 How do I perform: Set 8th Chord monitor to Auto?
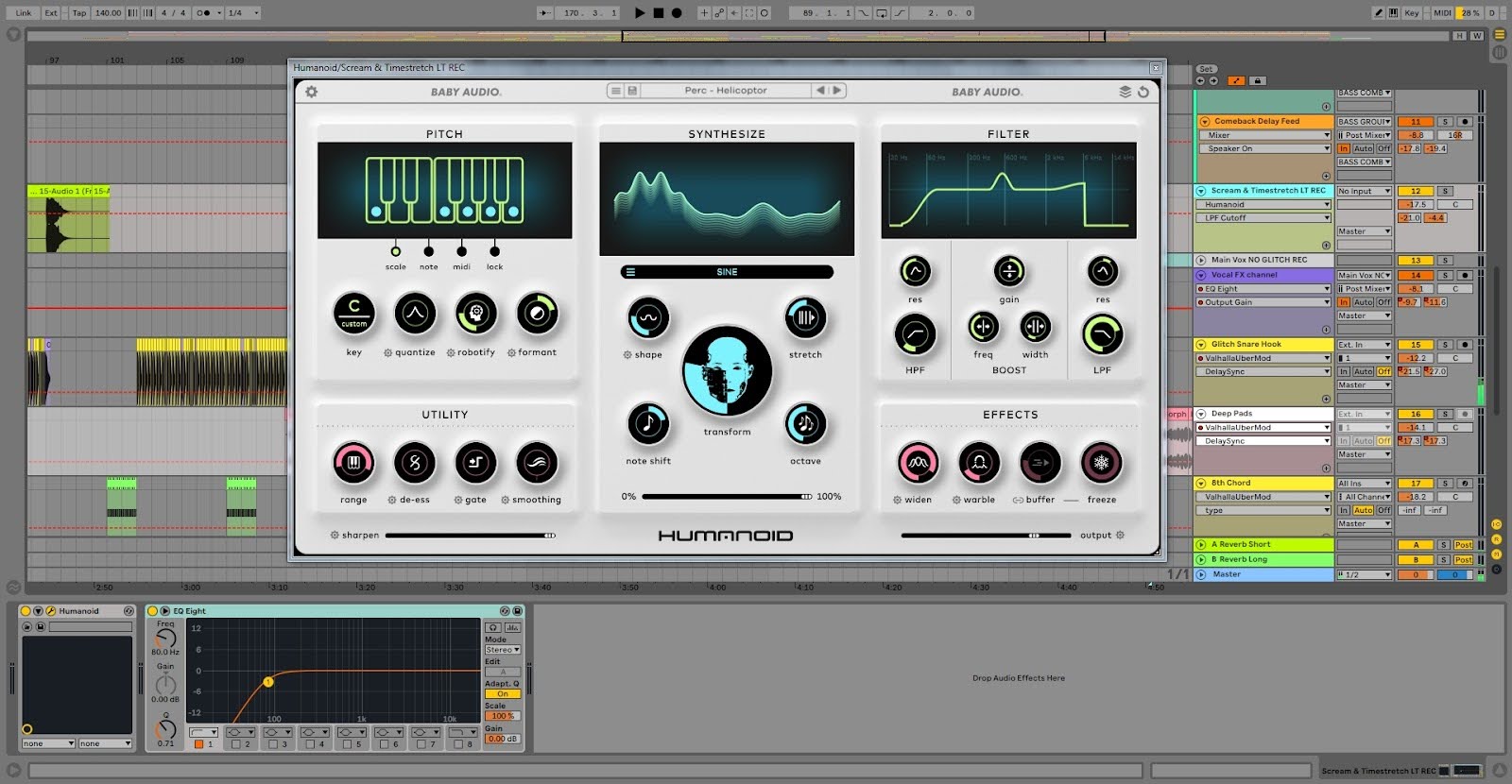pos(1364,510)
